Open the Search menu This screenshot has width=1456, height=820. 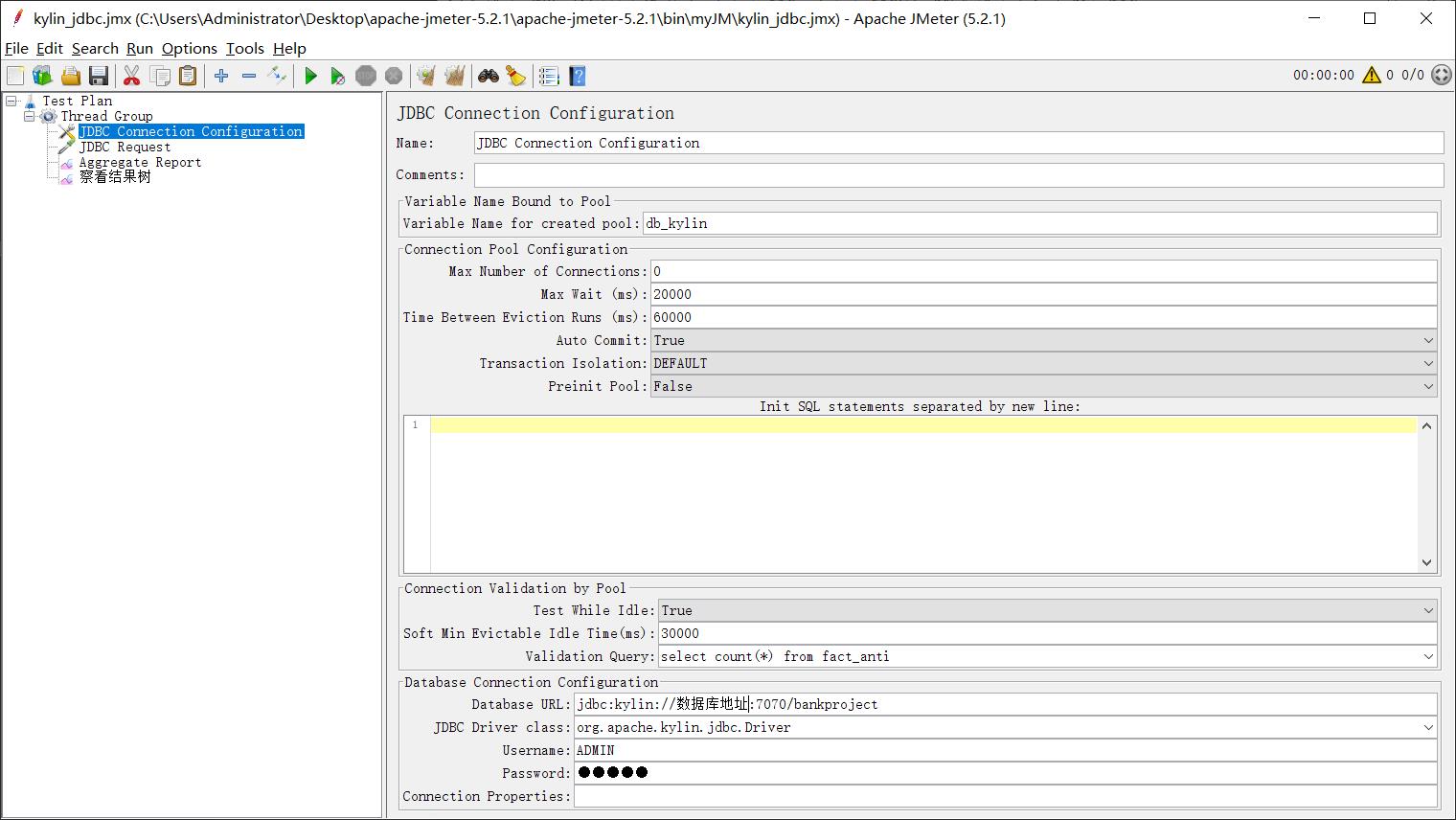95,48
